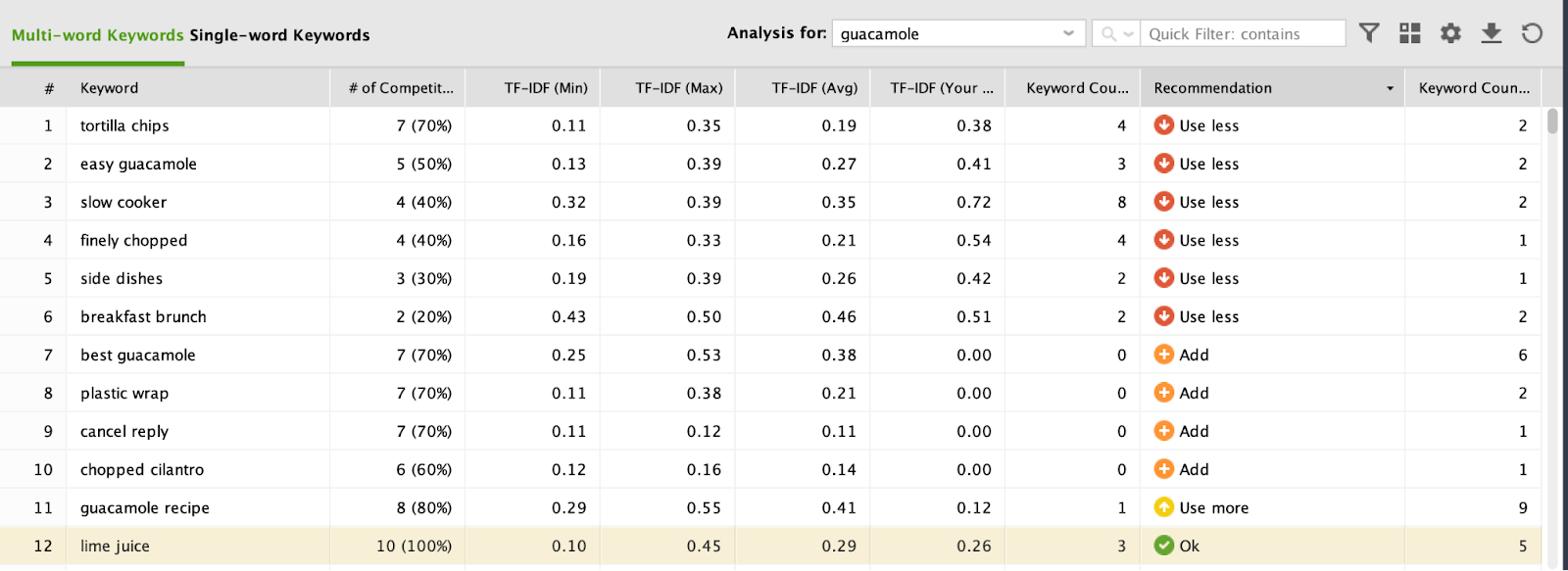Expand the 'Analysis for' guacamole dropdown

(x=1068, y=33)
